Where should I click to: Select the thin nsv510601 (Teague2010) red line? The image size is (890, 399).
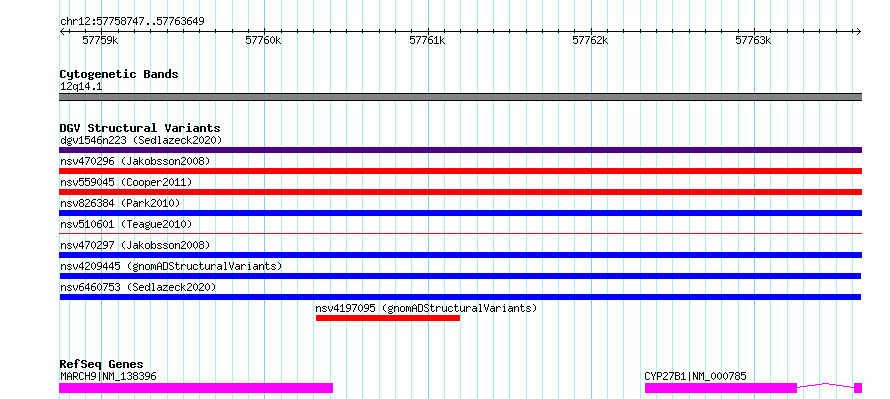click(x=460, y=233)
